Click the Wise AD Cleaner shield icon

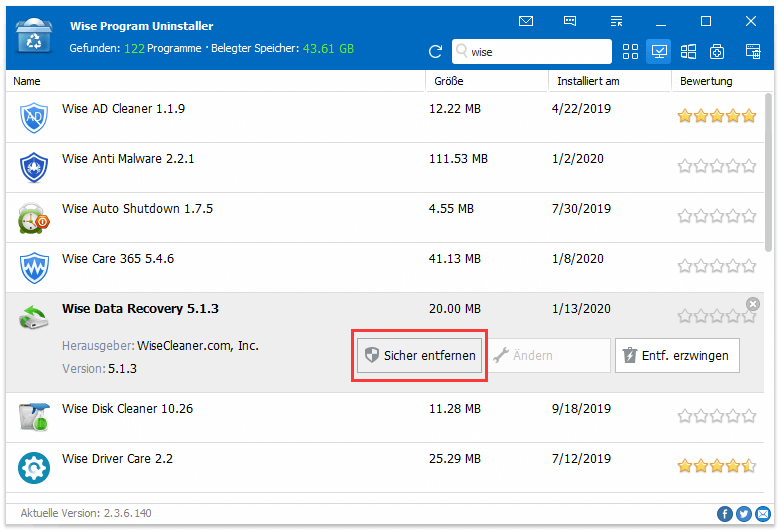point(34,117)
